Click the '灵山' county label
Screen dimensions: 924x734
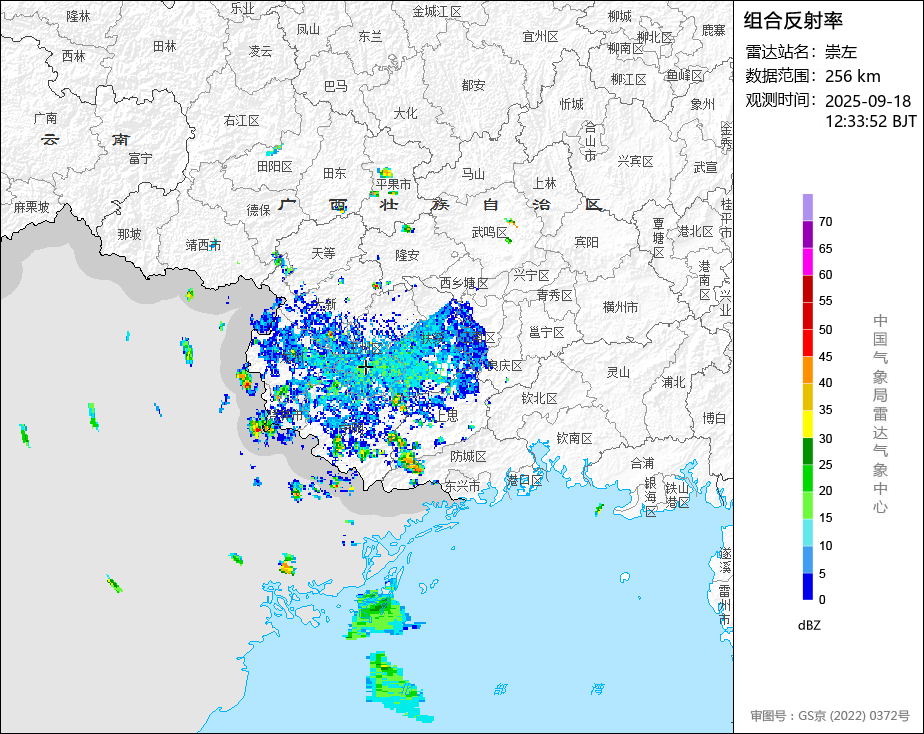click(x=618, y=372)
